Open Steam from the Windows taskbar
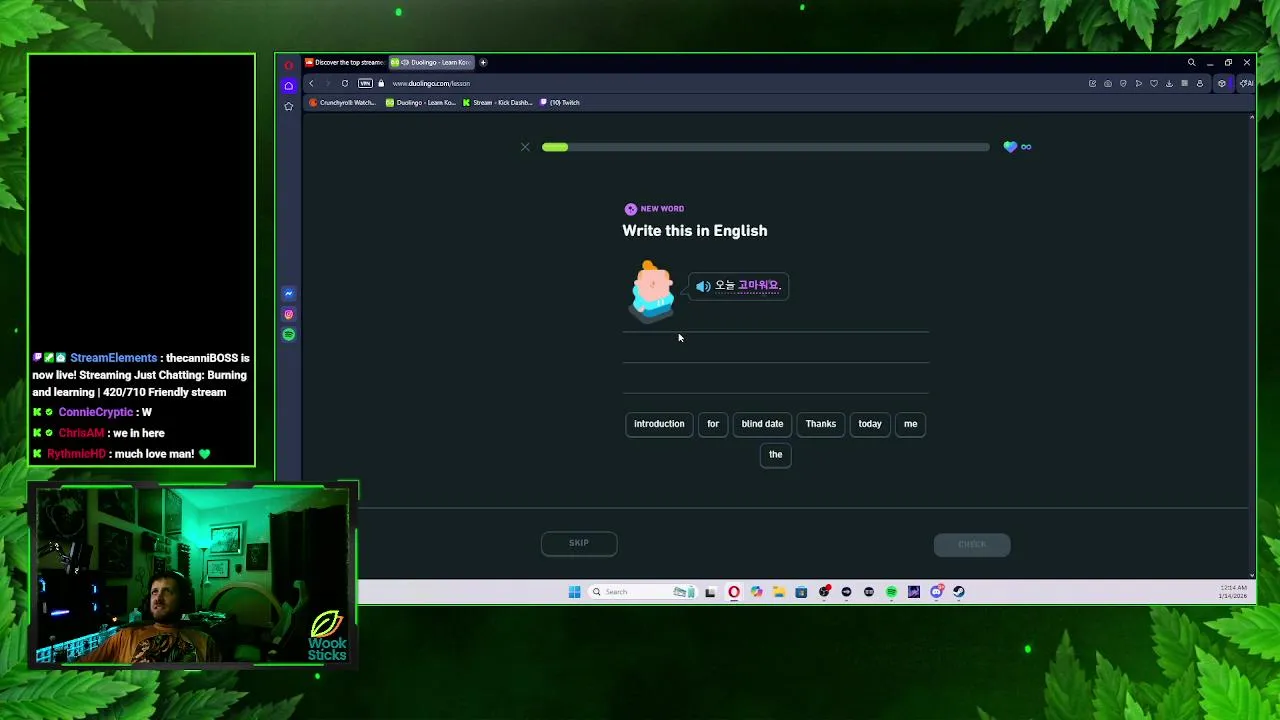This screenshot has height=720, width=1280. pos(959,592)
